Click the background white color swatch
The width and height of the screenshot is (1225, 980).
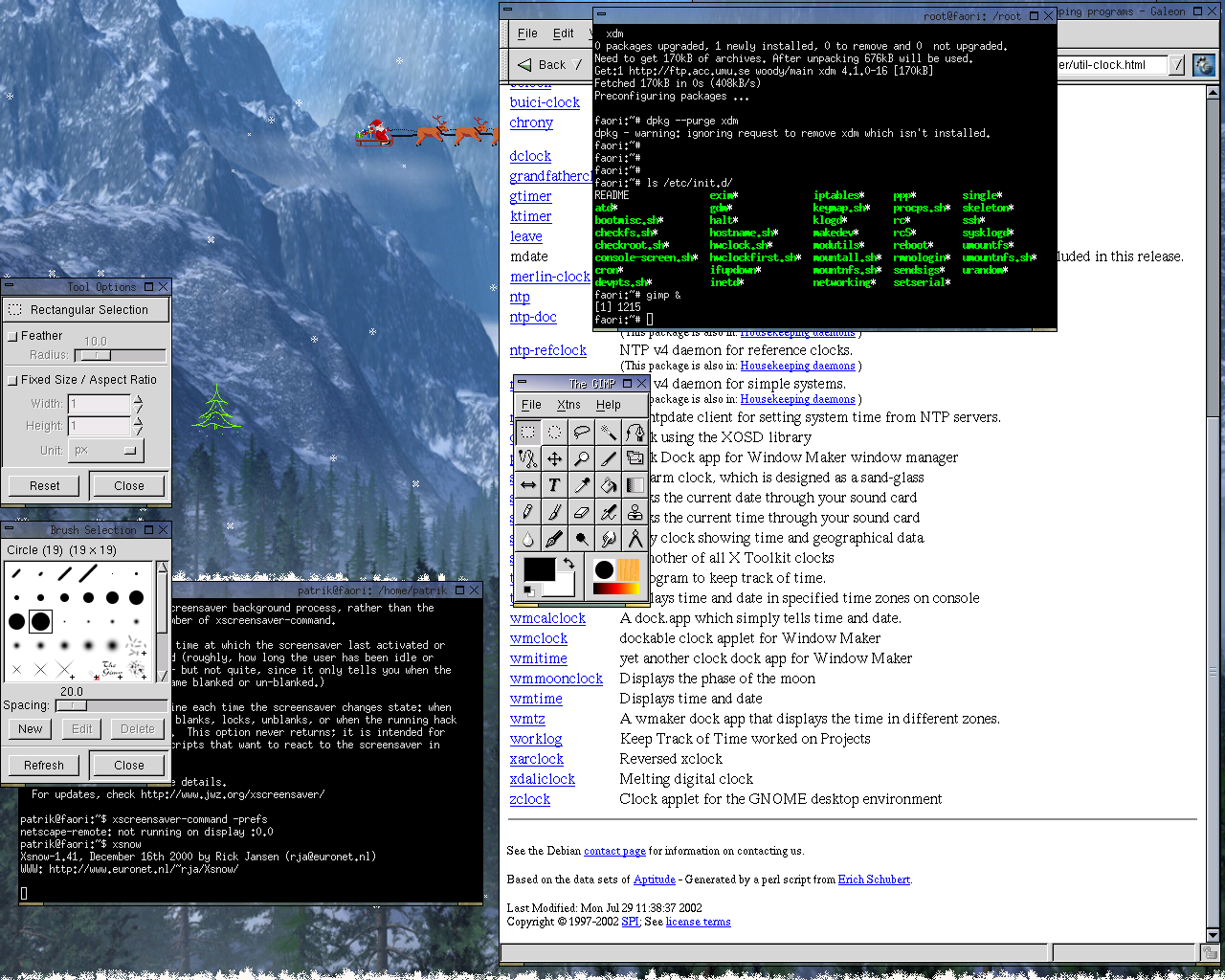(x=566, y=586)
